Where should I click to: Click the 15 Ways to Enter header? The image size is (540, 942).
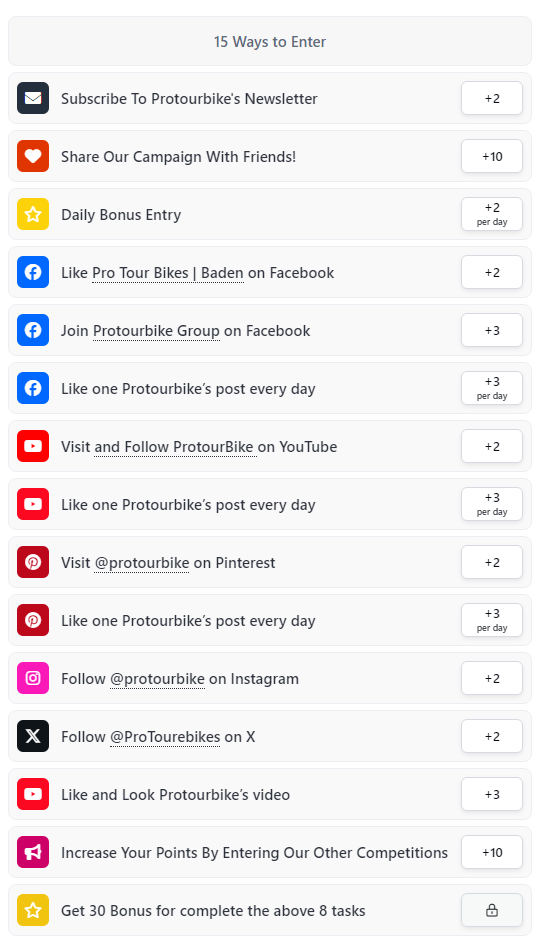click(270, 41)
